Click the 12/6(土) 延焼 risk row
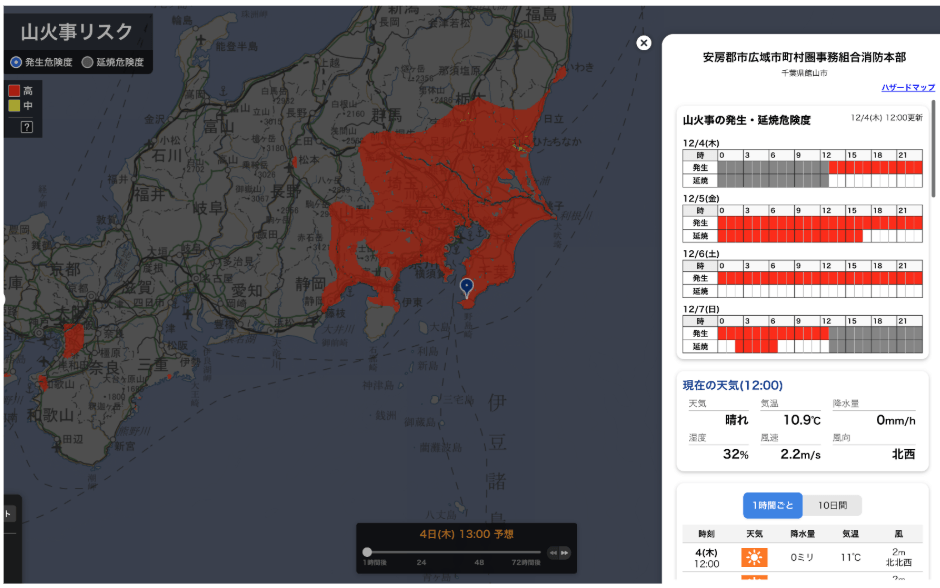The width and height of the screenshot is (940, 588). pos(820,291)
